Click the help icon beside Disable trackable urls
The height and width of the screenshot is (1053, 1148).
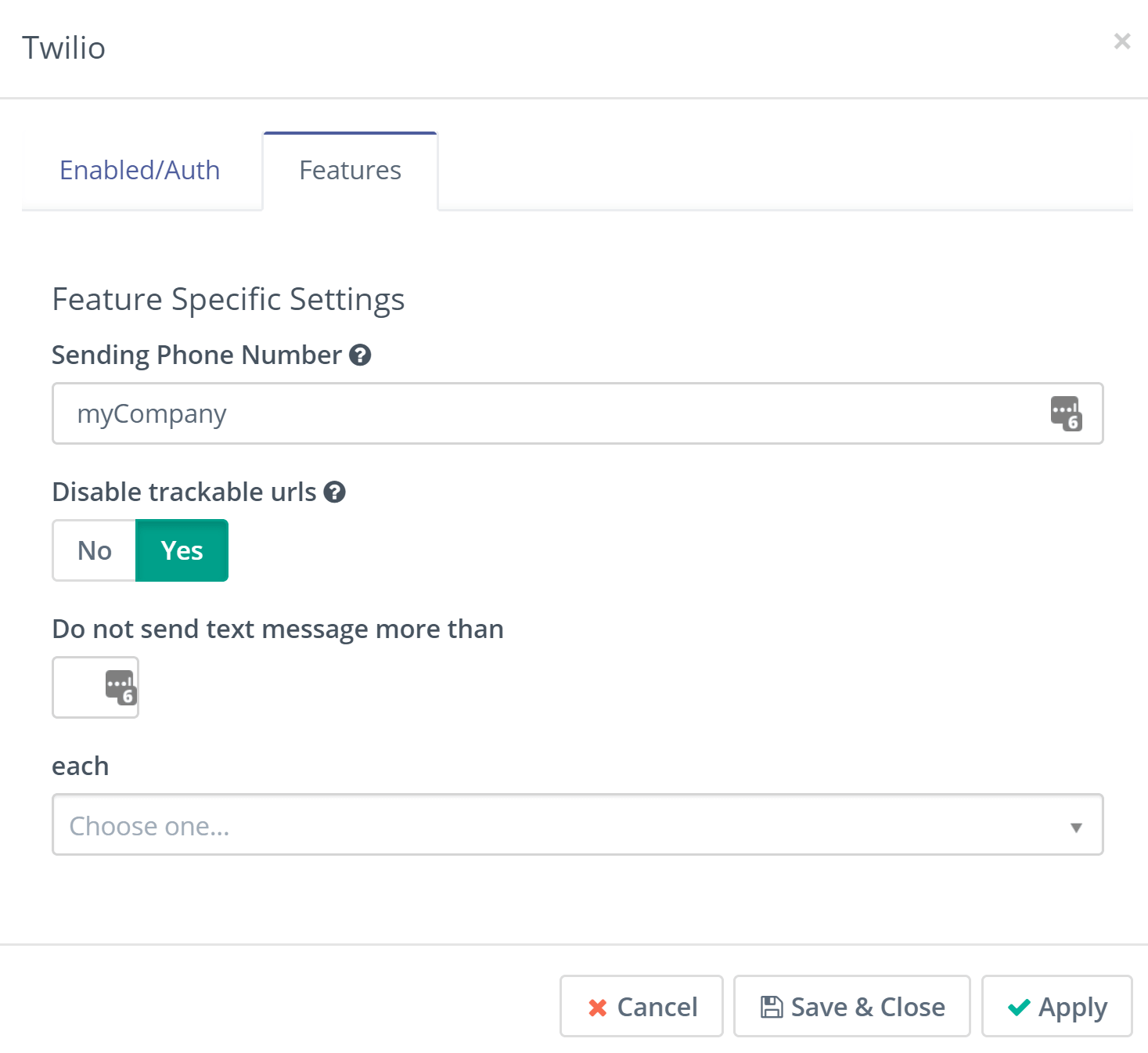click(335, 492)
